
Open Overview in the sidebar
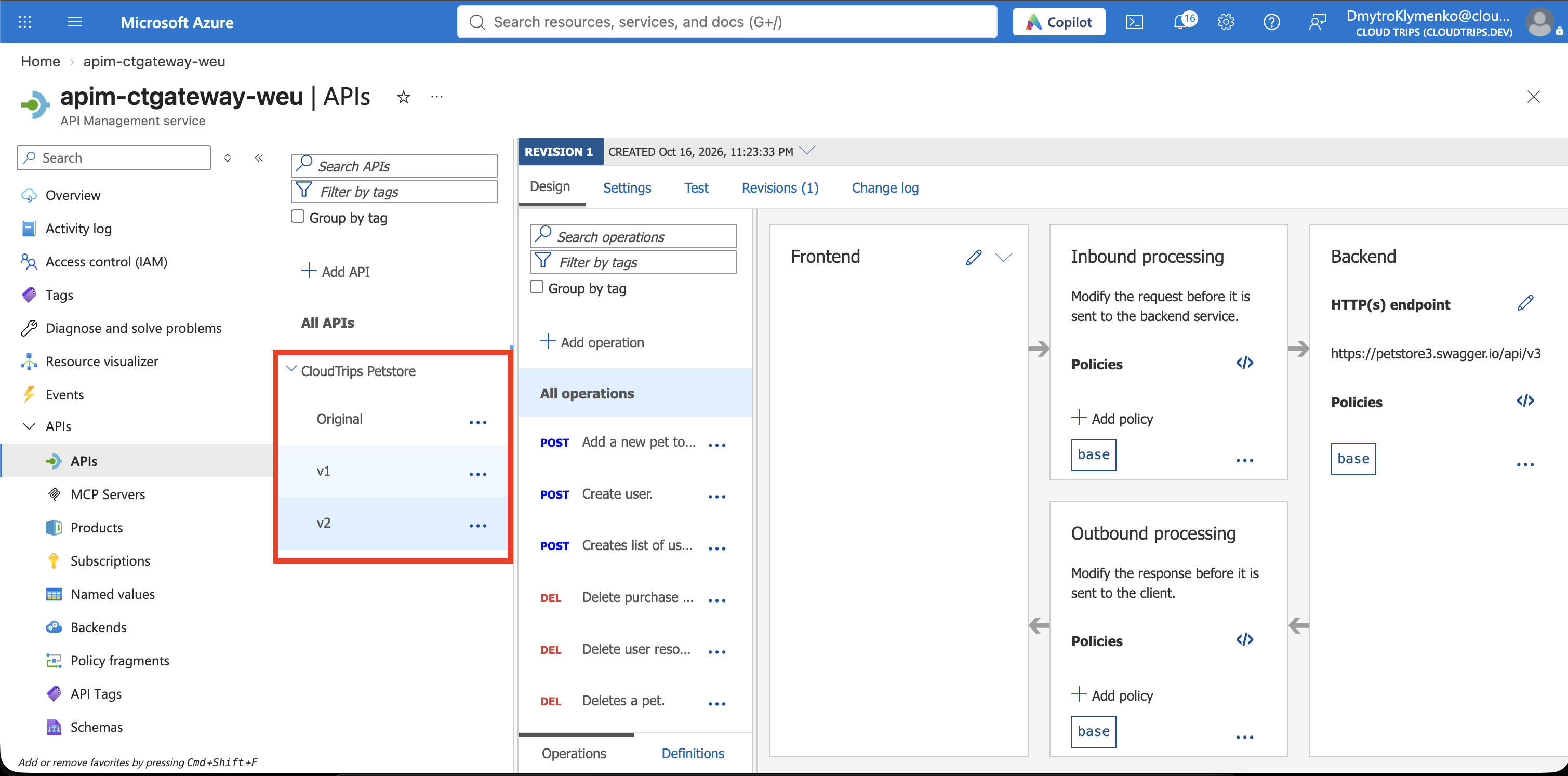[x=73, y=195]
